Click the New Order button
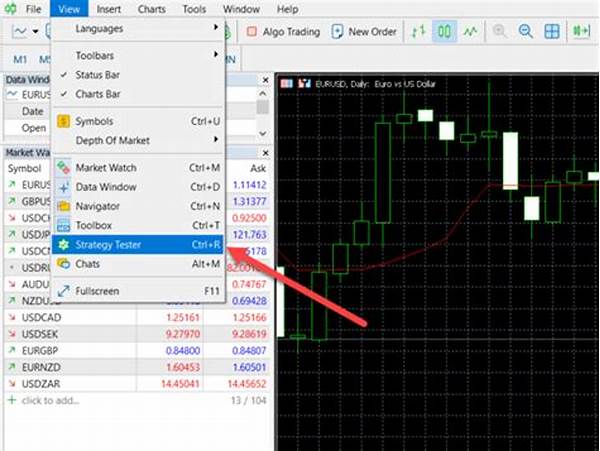Image resolution: width=600 pixels, height=451 pixels. coord(364,32)
